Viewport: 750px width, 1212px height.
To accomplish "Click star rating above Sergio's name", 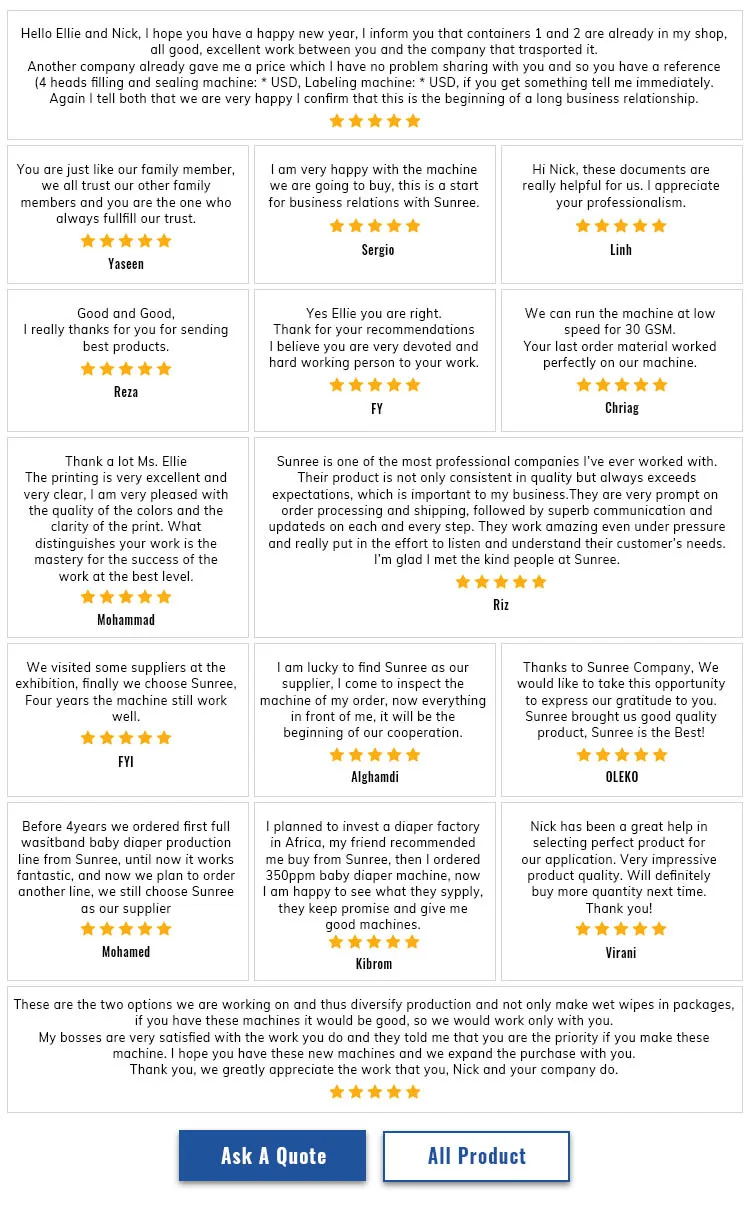I will [375, 226].
